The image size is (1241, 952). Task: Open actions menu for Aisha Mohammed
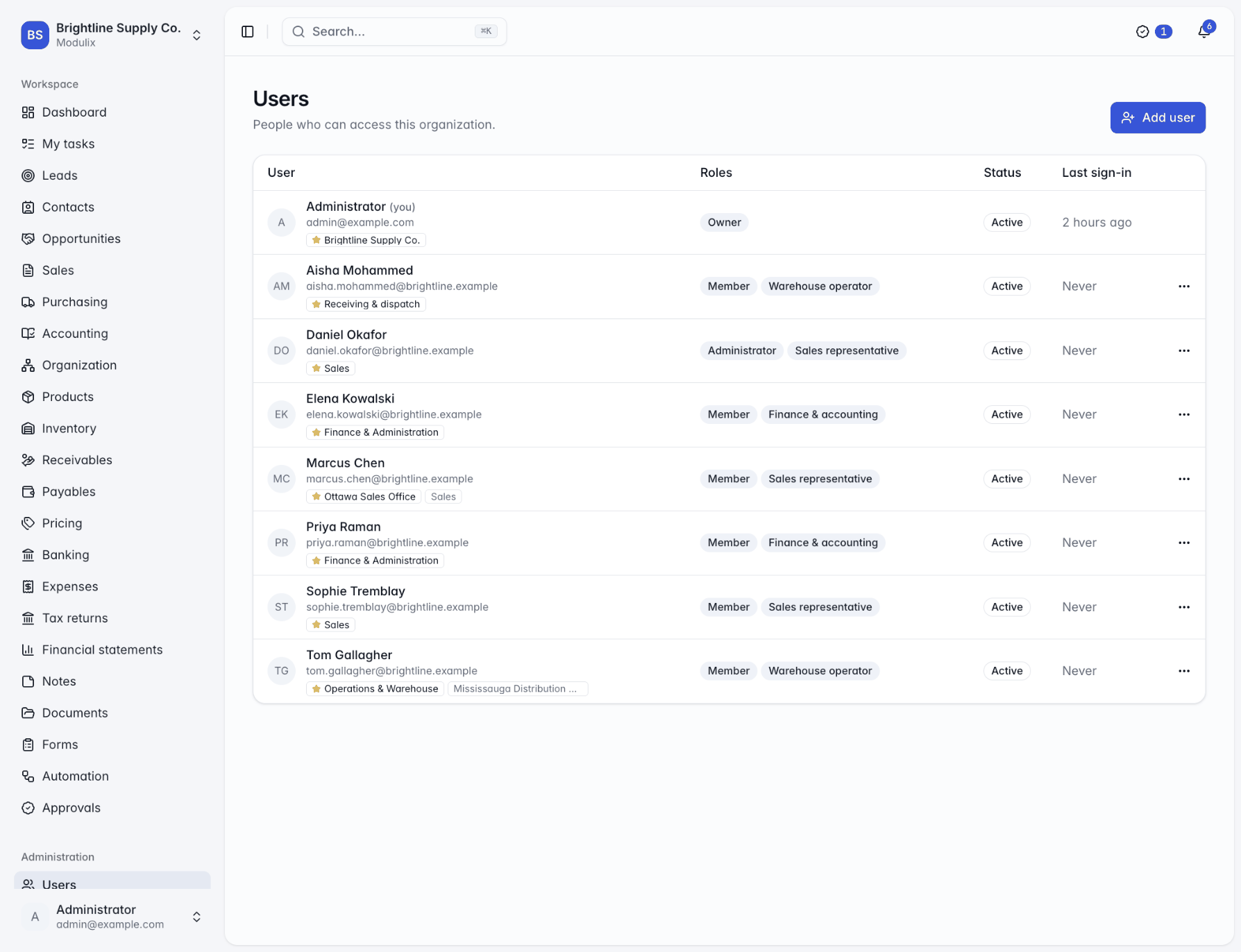click(x=1184, y=286)
